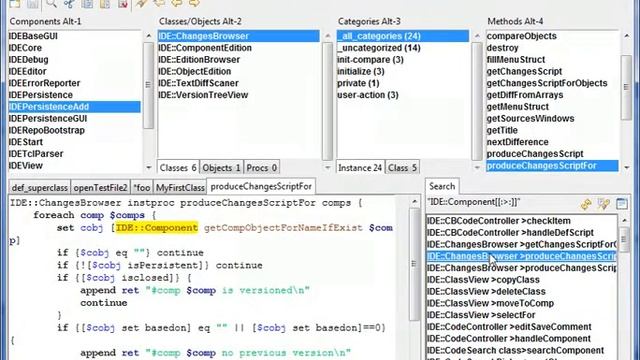Switch to the Objects 1 tab

click(221, 168)
